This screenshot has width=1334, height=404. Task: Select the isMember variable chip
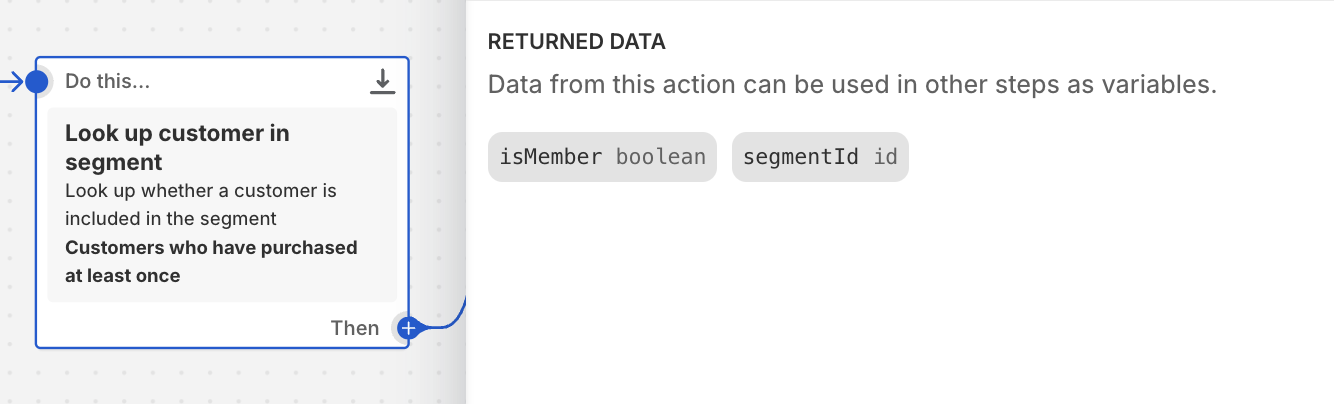[x=602, y=157]
